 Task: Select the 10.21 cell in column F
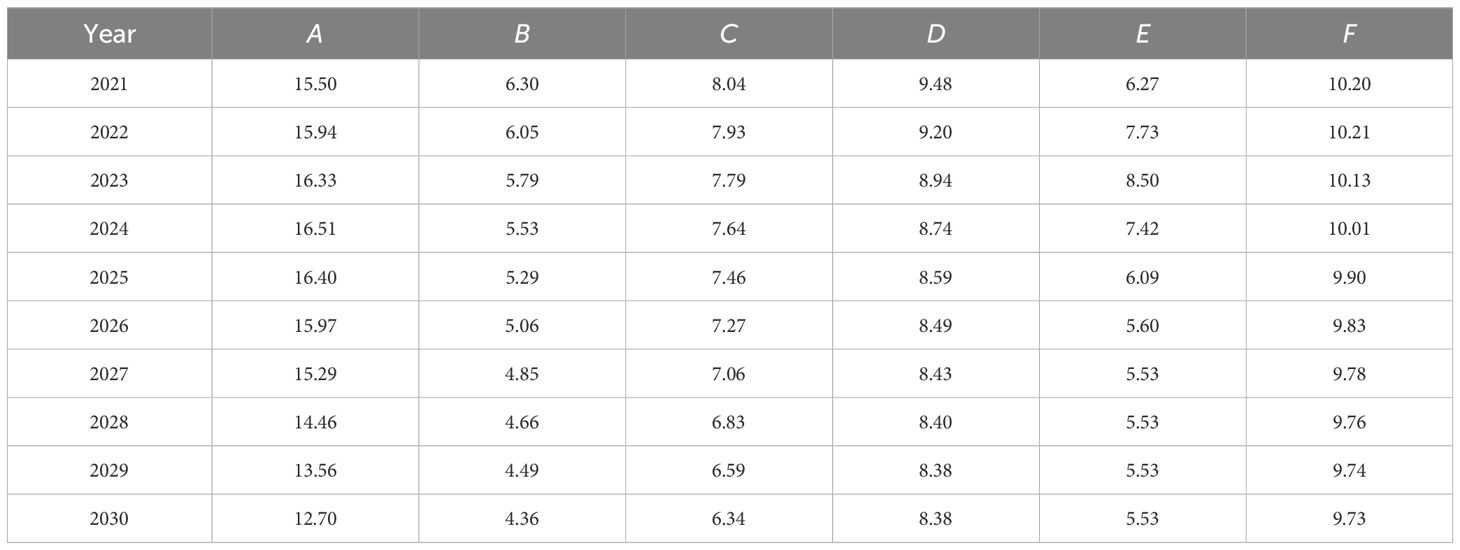(x=1349, y=132)
